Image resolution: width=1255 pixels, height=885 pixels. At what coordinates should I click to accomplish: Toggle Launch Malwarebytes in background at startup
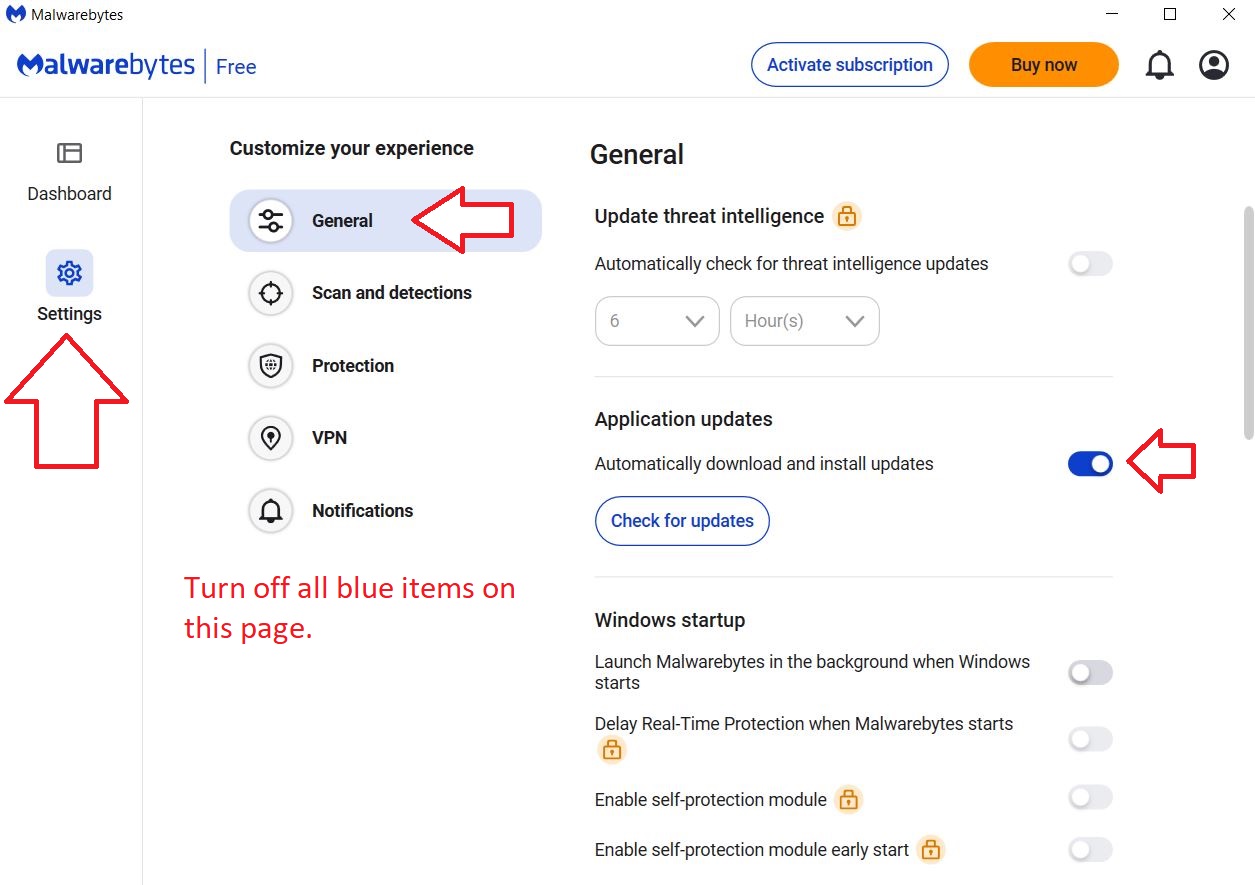coord(1090,673)
